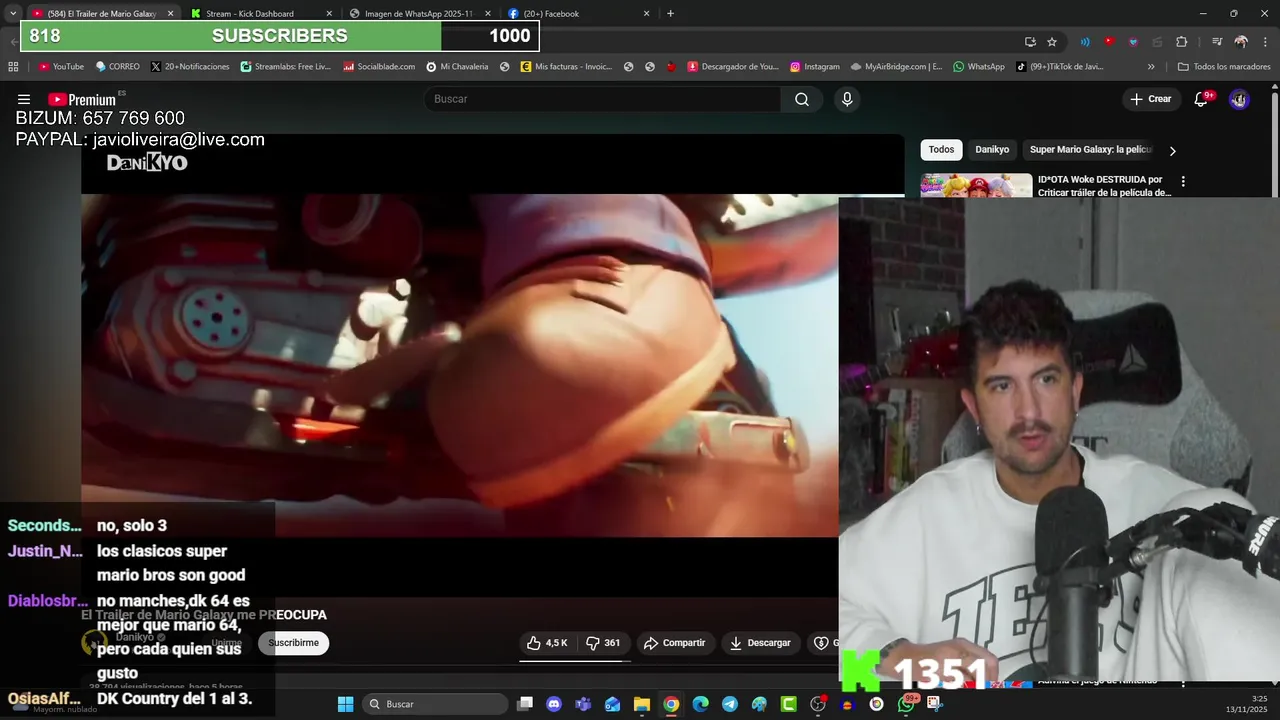Screen dimensions: 1280x720
Task: Open the (99+) TikTok de Javi... bookmark
Action: [1060, 67]
